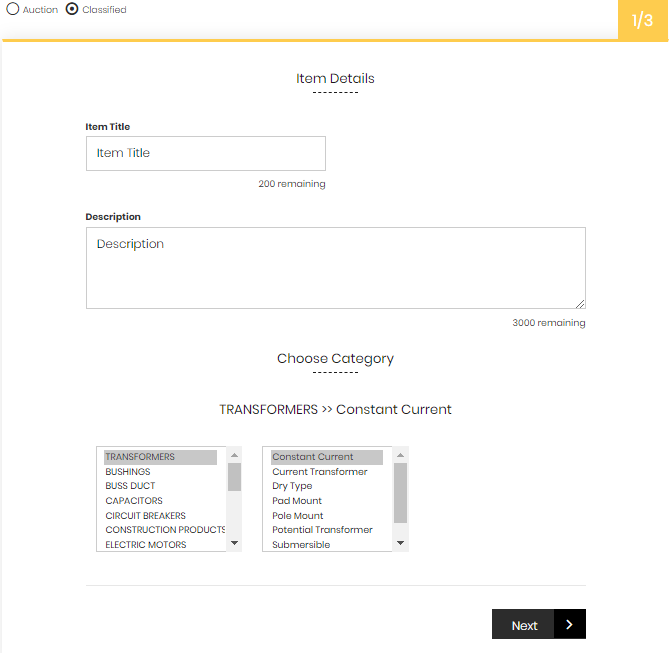The height and width of the screenshot is (653, 669).
Task: Click category list scroll-down arrow
Action: (x=234, y=543)
